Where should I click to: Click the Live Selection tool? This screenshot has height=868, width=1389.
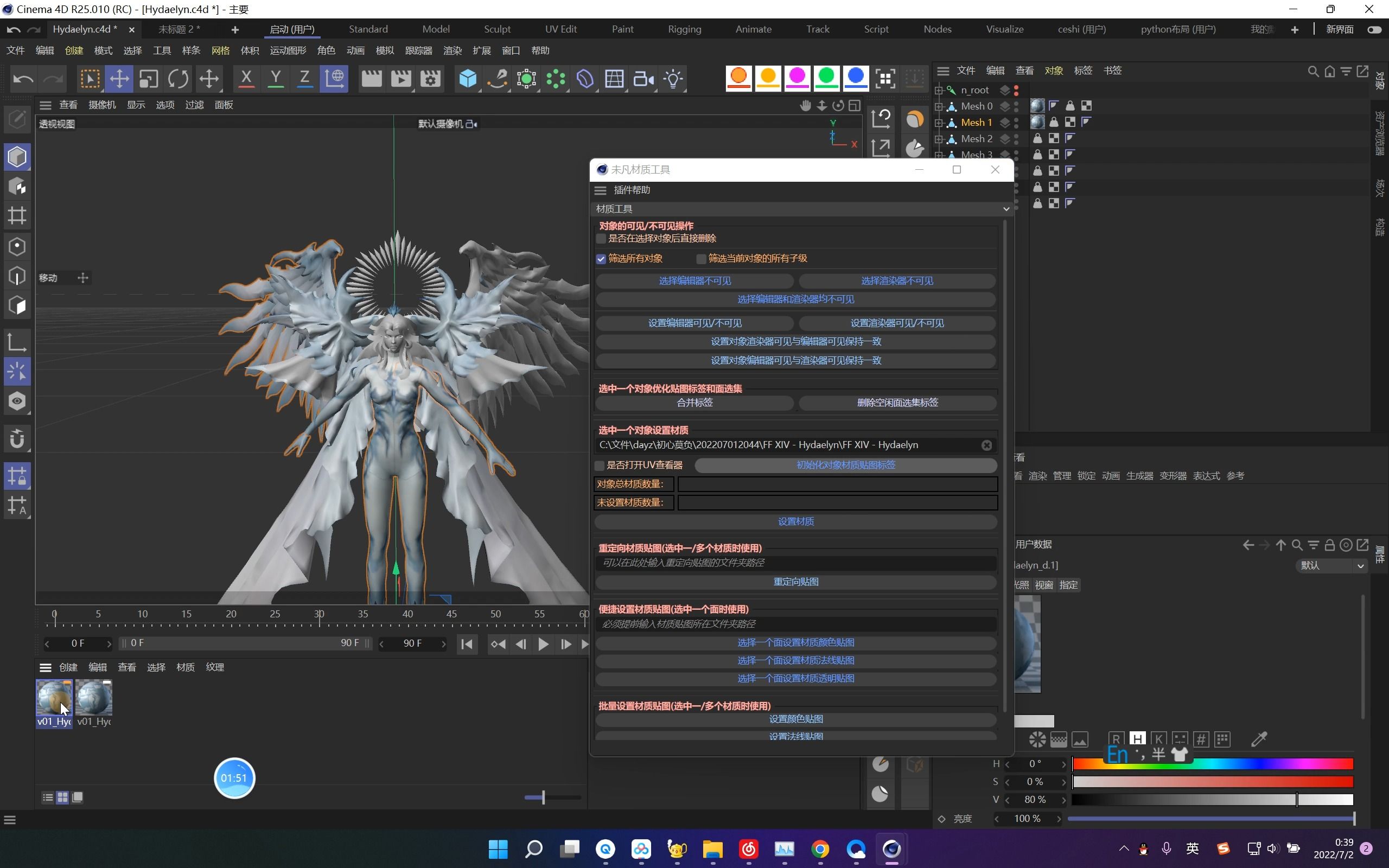90,79
